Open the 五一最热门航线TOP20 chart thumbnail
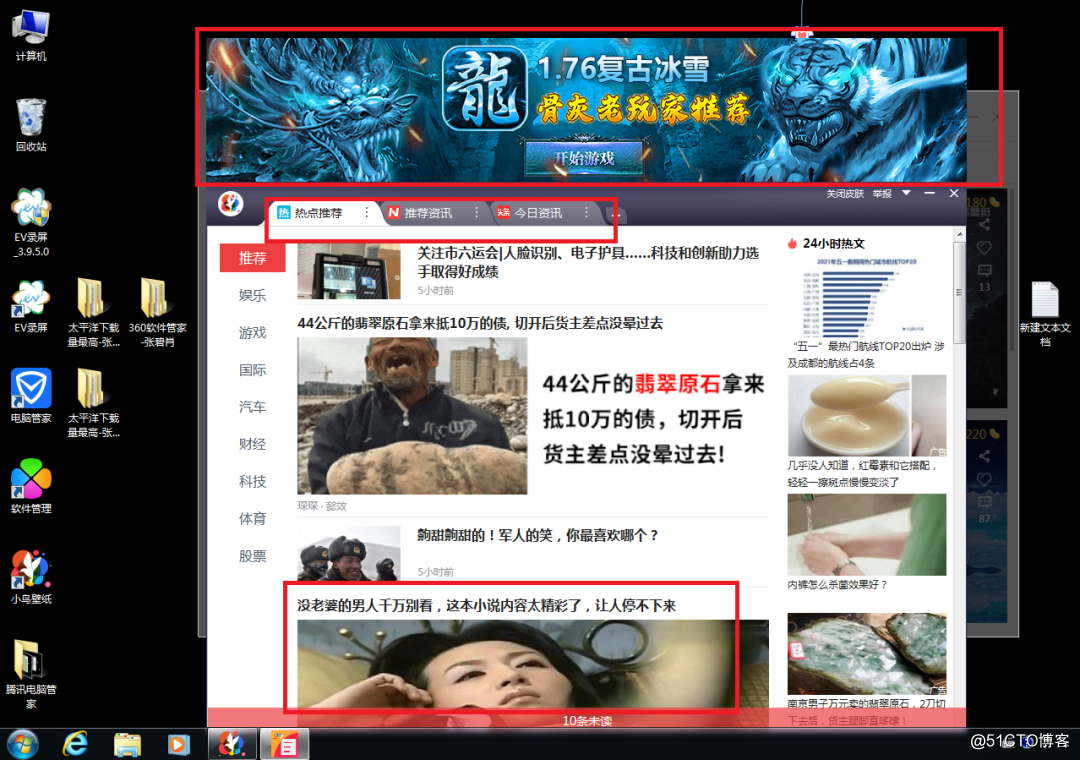Image resolution: width=1080 pixels, height=760 pixels. 866,297
